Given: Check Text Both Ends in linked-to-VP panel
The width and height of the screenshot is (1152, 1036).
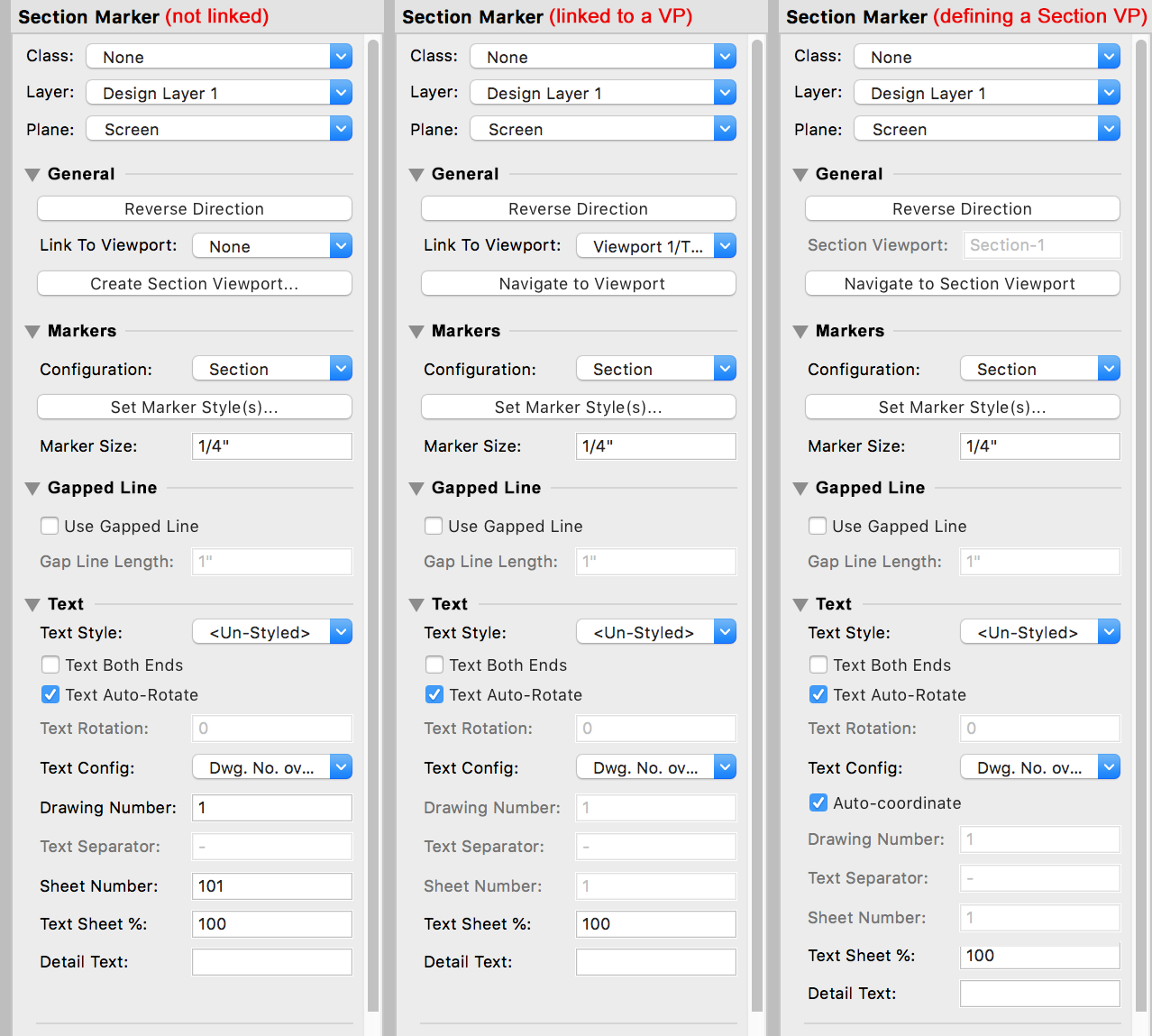Looking at the screenshot, I should pyautogui.click(x=434, y=665).
